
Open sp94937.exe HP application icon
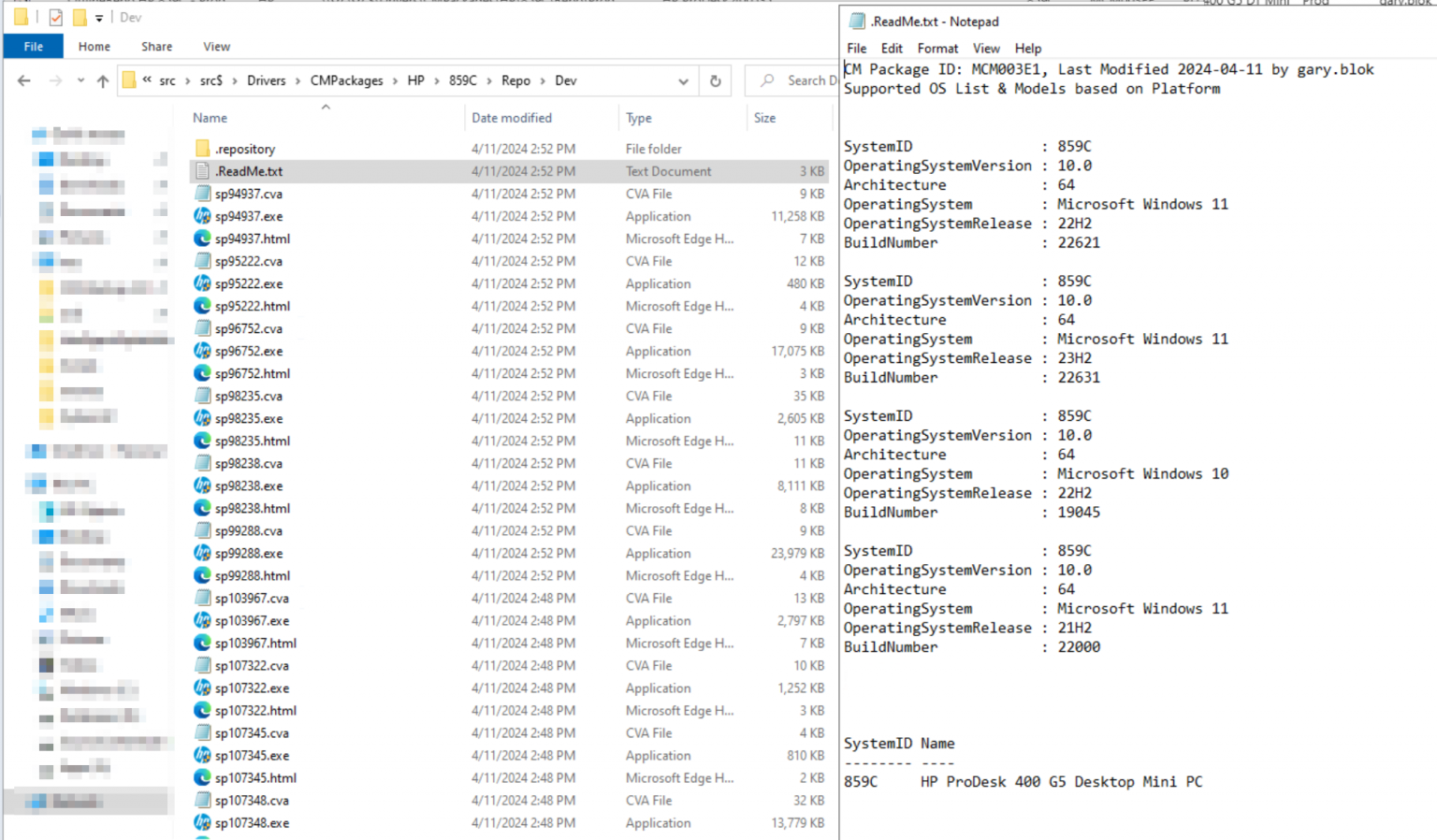pyautogui.click(x=202, y=216)
